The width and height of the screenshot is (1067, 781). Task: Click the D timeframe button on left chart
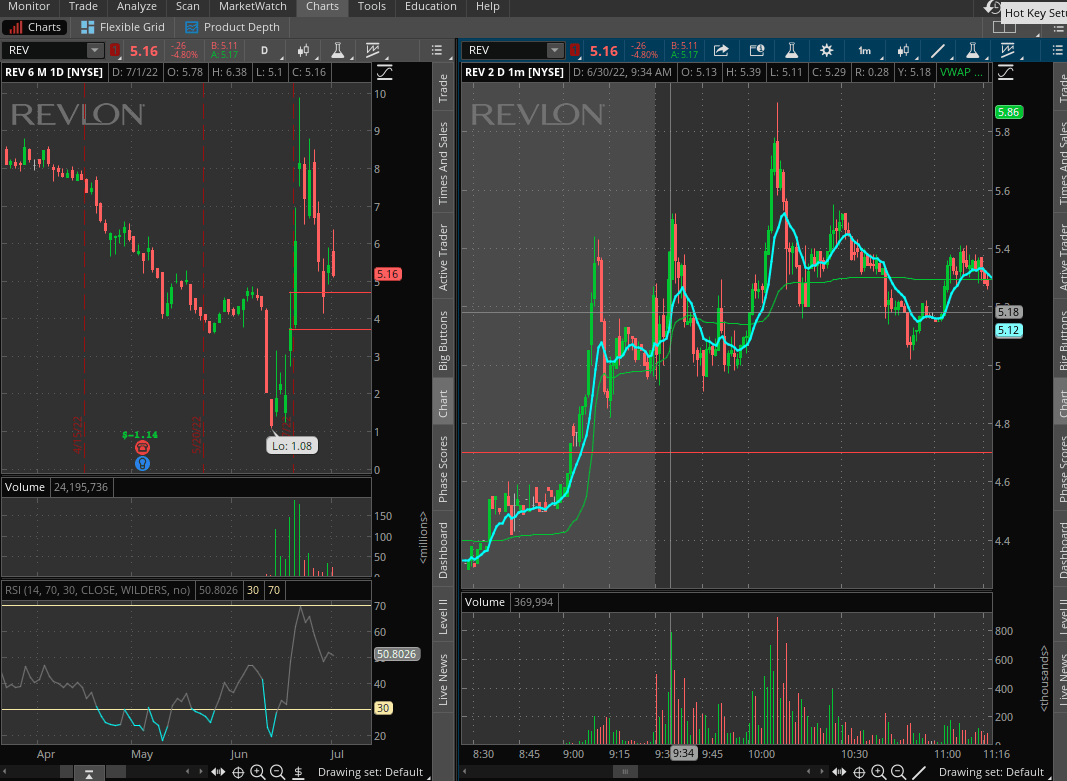[x=265, y=50]
